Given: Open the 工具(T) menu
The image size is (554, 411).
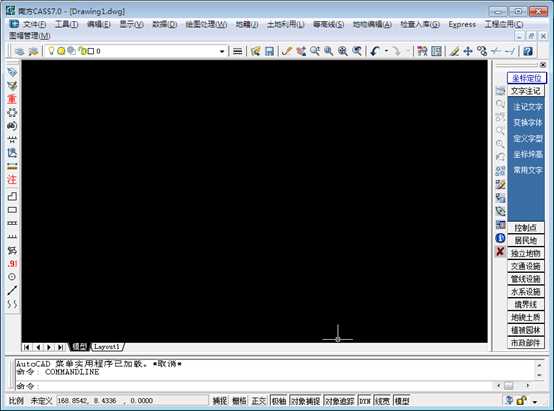Looking at the screenshot, I should coord(66,24).
